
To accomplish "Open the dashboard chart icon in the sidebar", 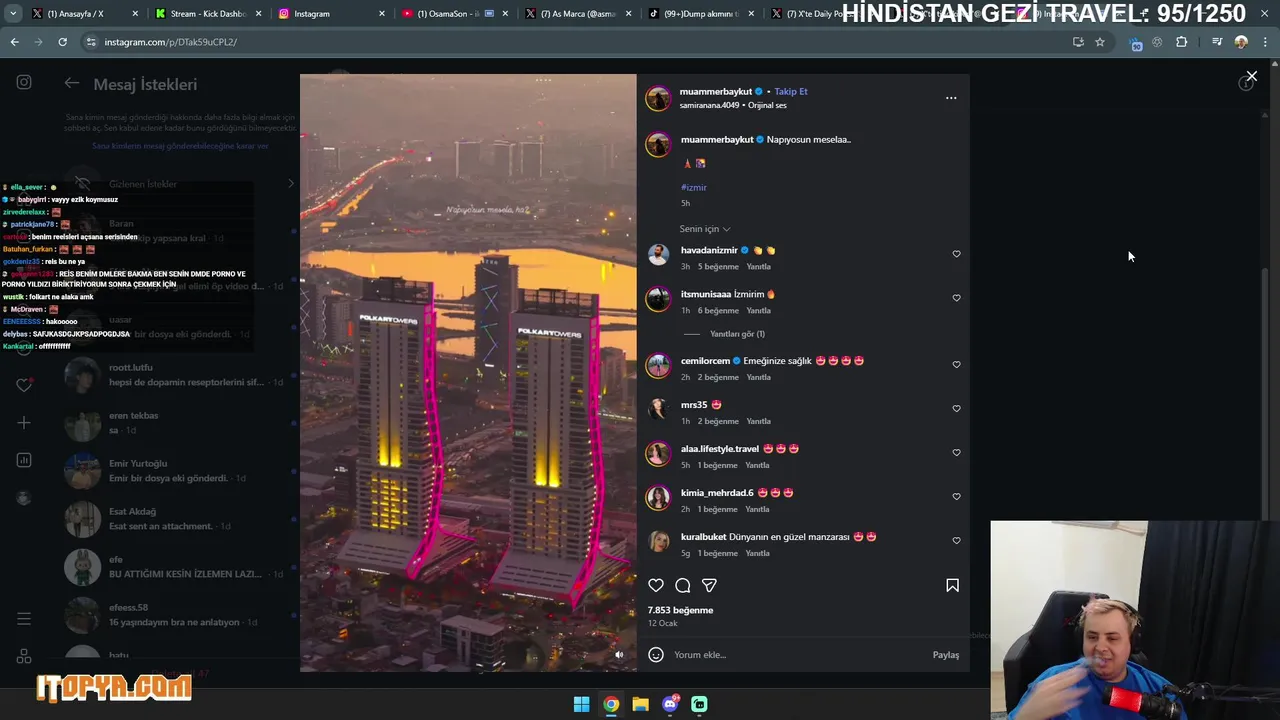I will pos(24,460).
